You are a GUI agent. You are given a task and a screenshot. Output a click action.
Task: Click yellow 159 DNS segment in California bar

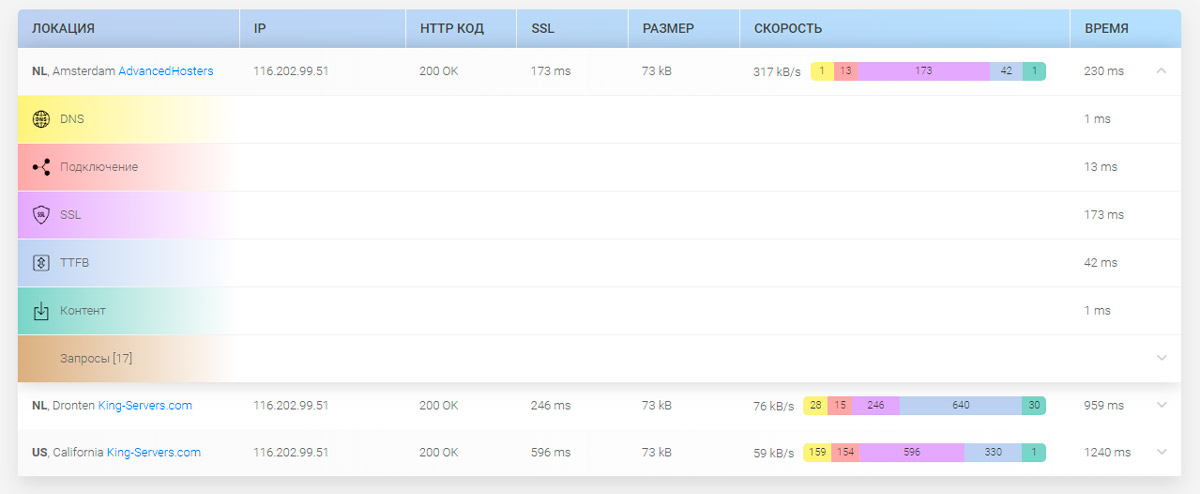[x=816, y=453]
